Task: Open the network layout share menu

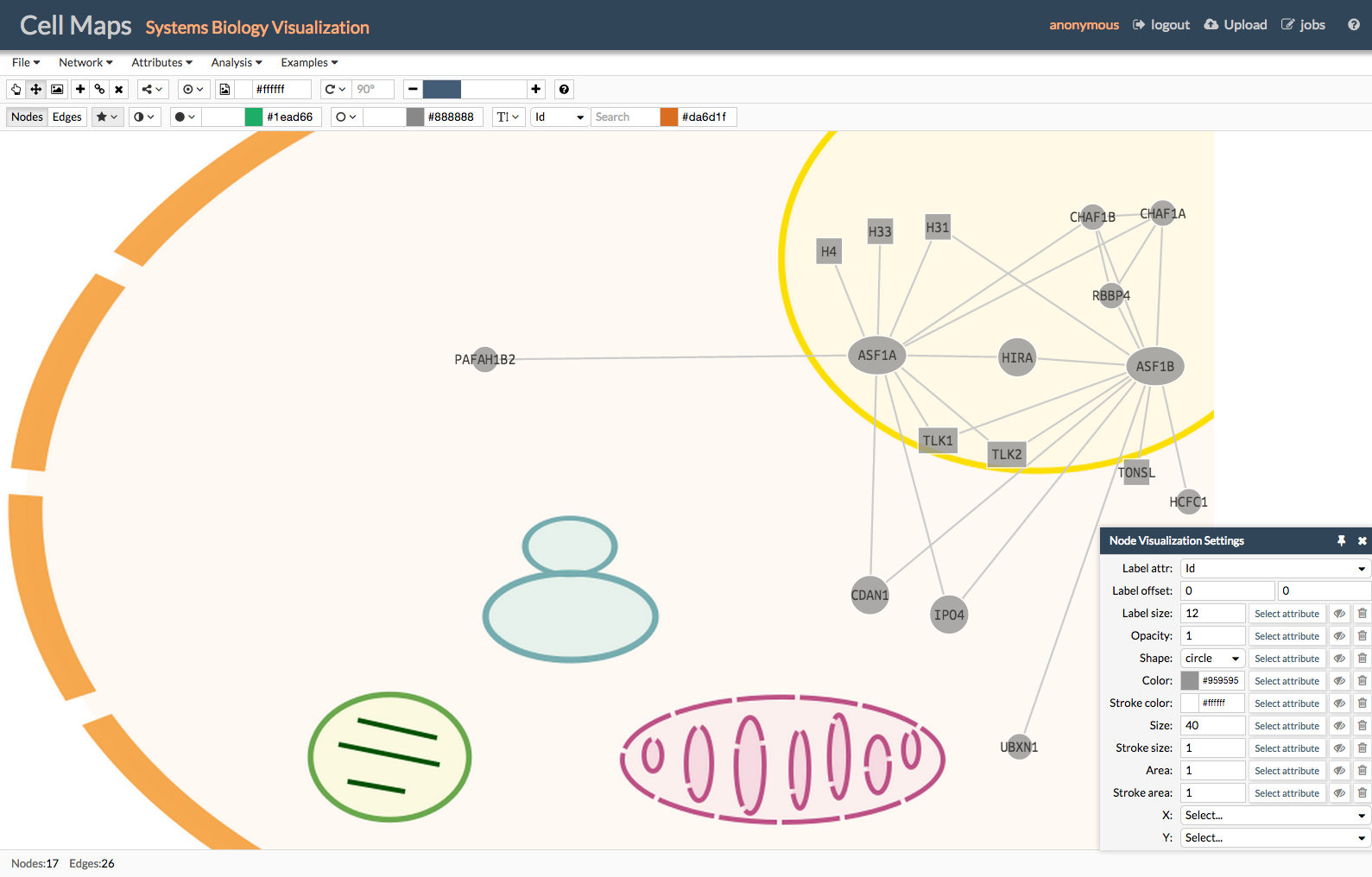Action: [x=152, y=89]
